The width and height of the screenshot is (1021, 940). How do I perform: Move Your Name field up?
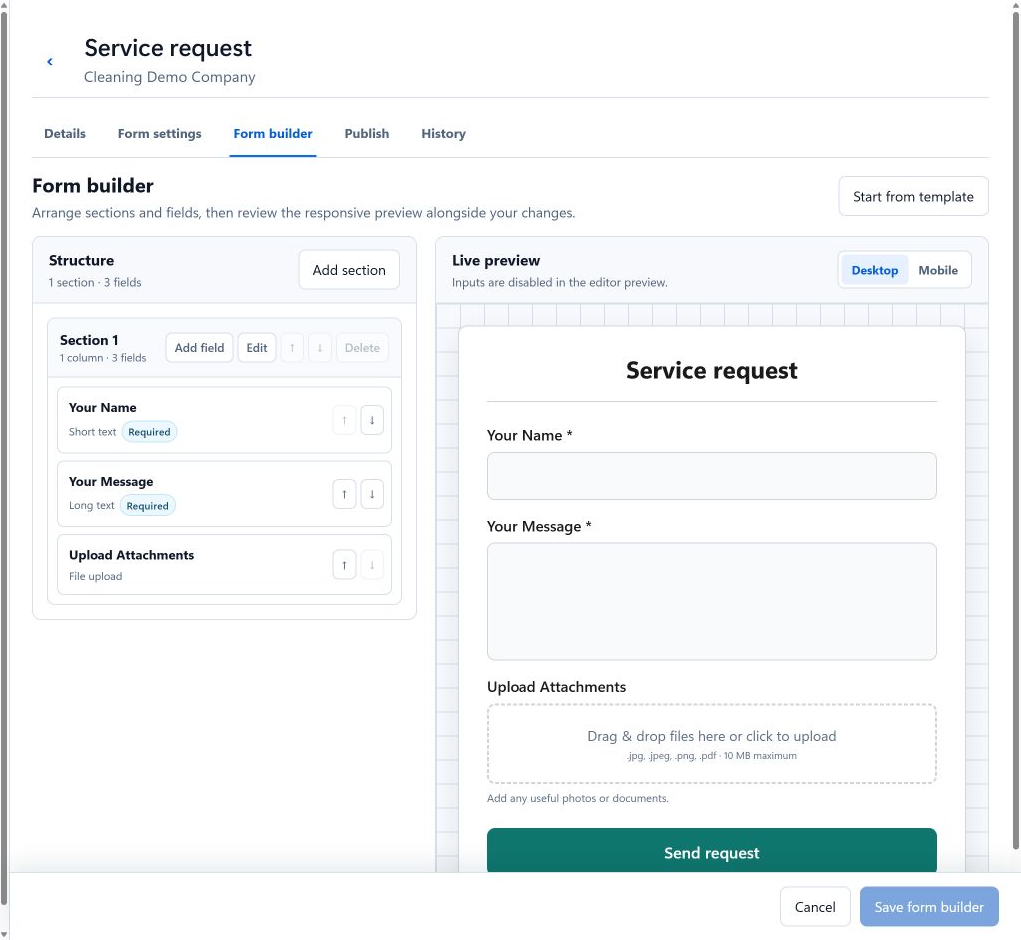(x=344, y=420)
